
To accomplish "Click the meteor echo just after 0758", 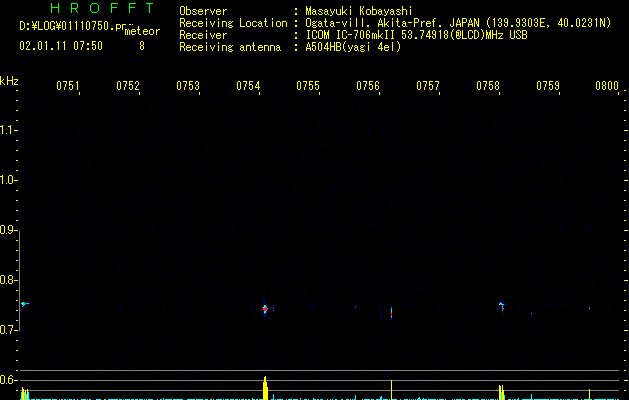I will (501, 307).
